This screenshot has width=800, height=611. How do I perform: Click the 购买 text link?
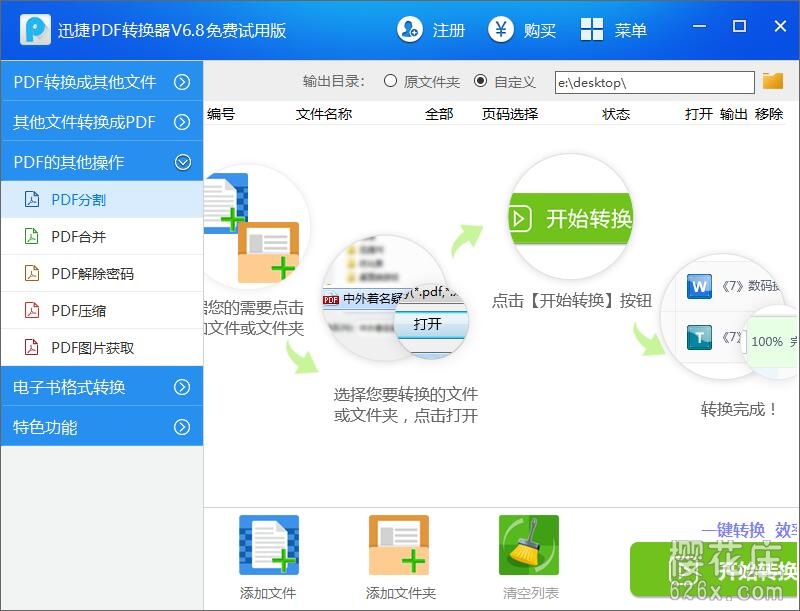[540, 31]
